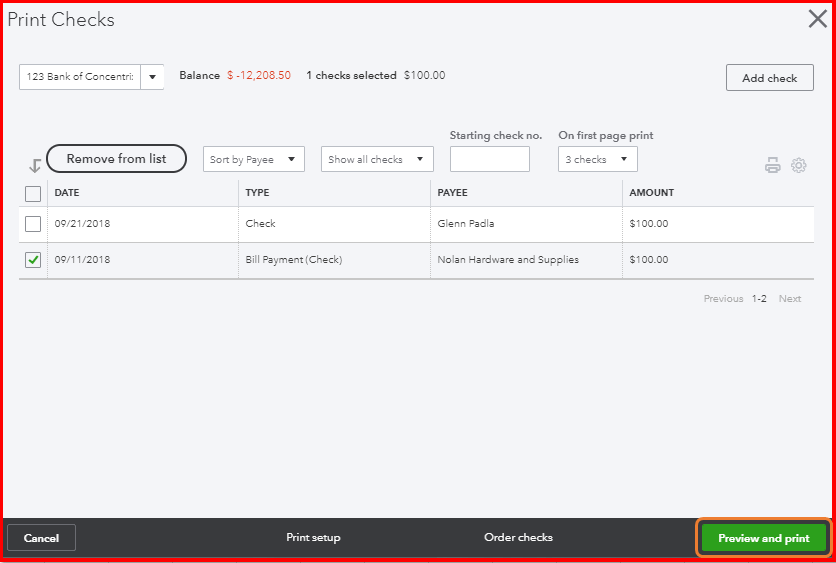The width and height of the screenshot is (836, 563).
Task: Open table settings gear icon
Action: pos(798,165)
